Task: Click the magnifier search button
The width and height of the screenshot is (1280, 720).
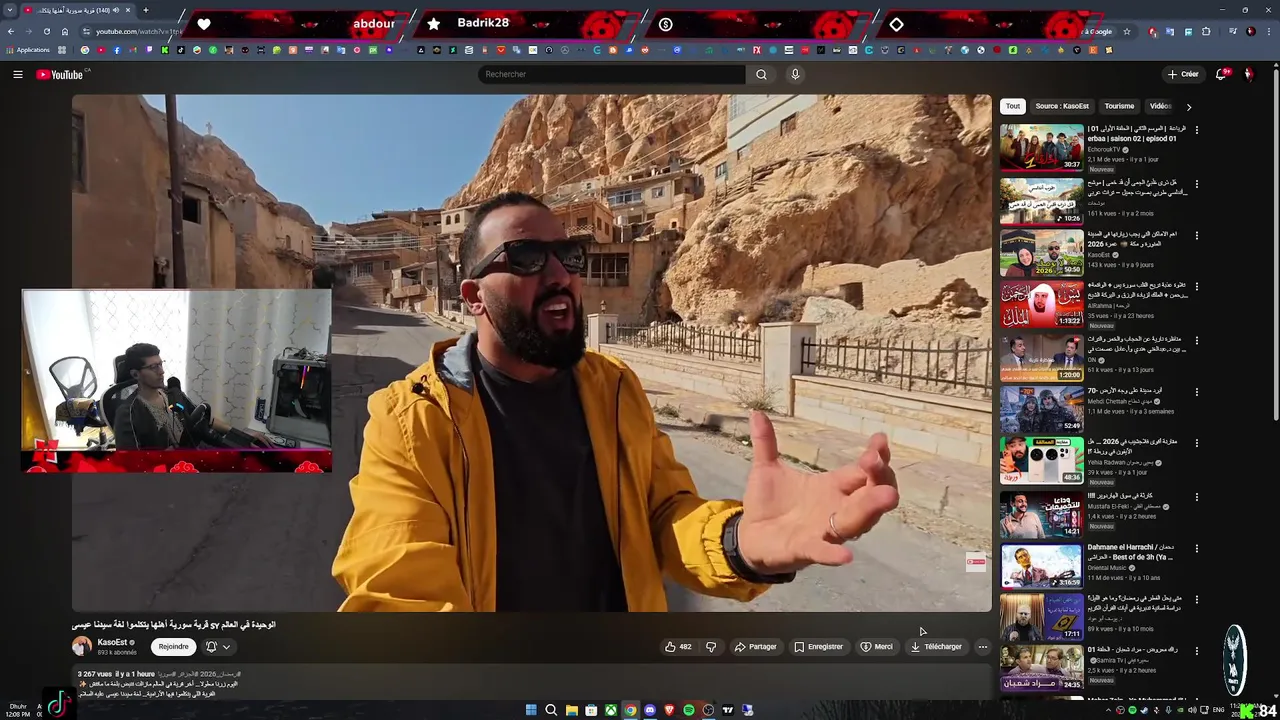Action: (x=761, y=74)
